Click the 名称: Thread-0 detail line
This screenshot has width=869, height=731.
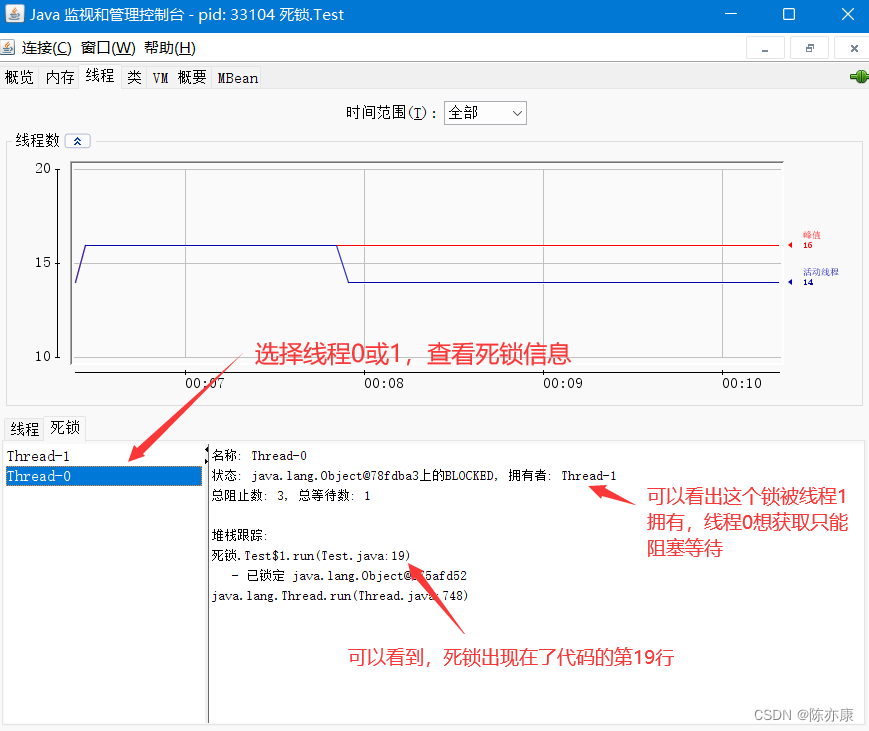click(259, 456)
